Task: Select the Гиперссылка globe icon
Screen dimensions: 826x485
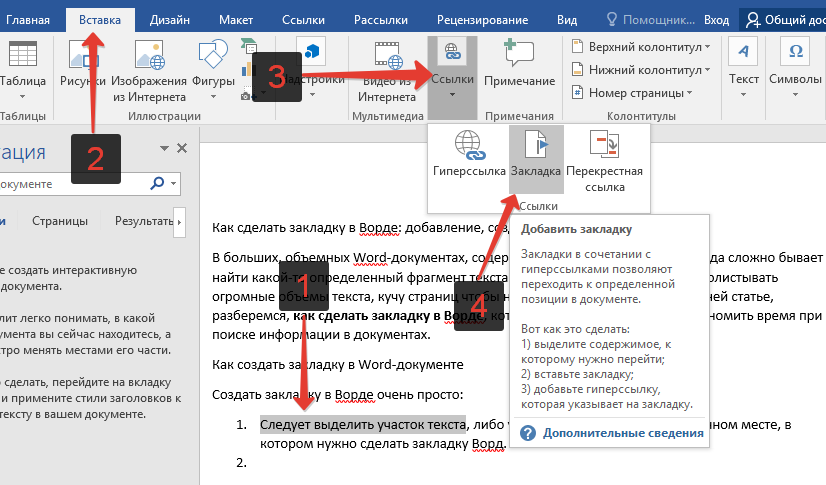Action: [469, 149]
